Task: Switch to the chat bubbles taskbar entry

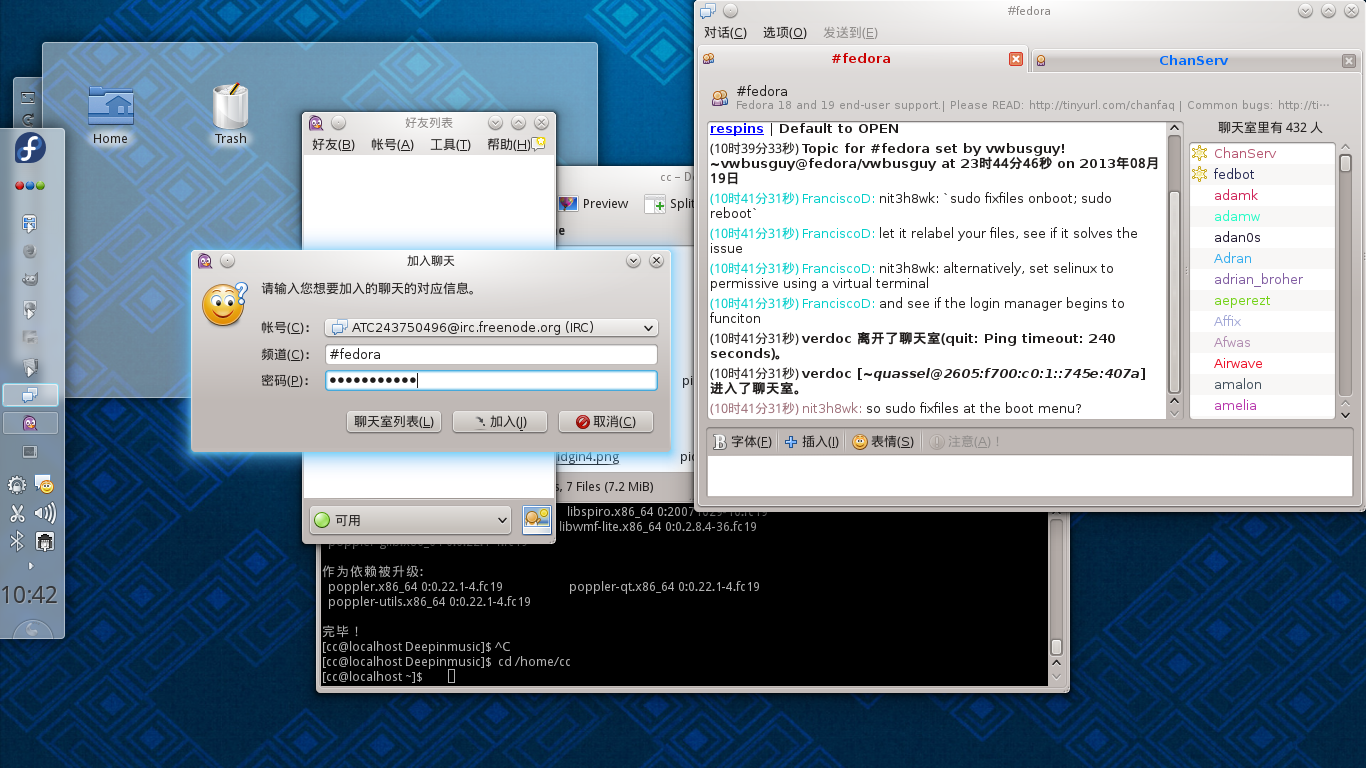Action: (x=30, y=395)
